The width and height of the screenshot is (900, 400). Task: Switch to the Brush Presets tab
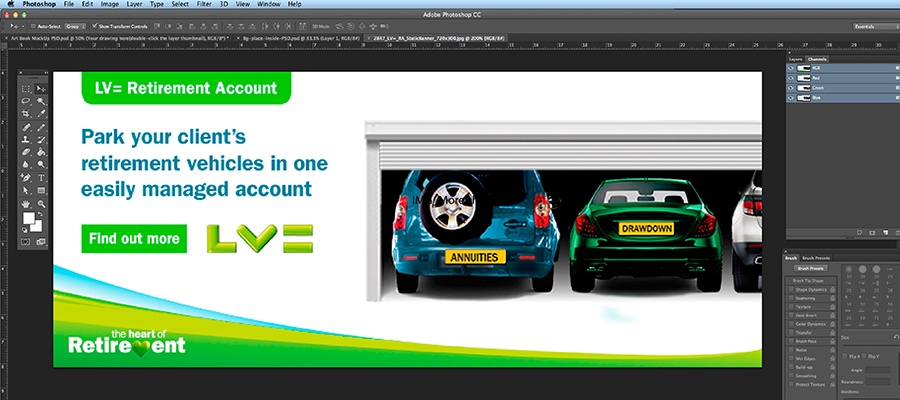[x=816, y=258]
